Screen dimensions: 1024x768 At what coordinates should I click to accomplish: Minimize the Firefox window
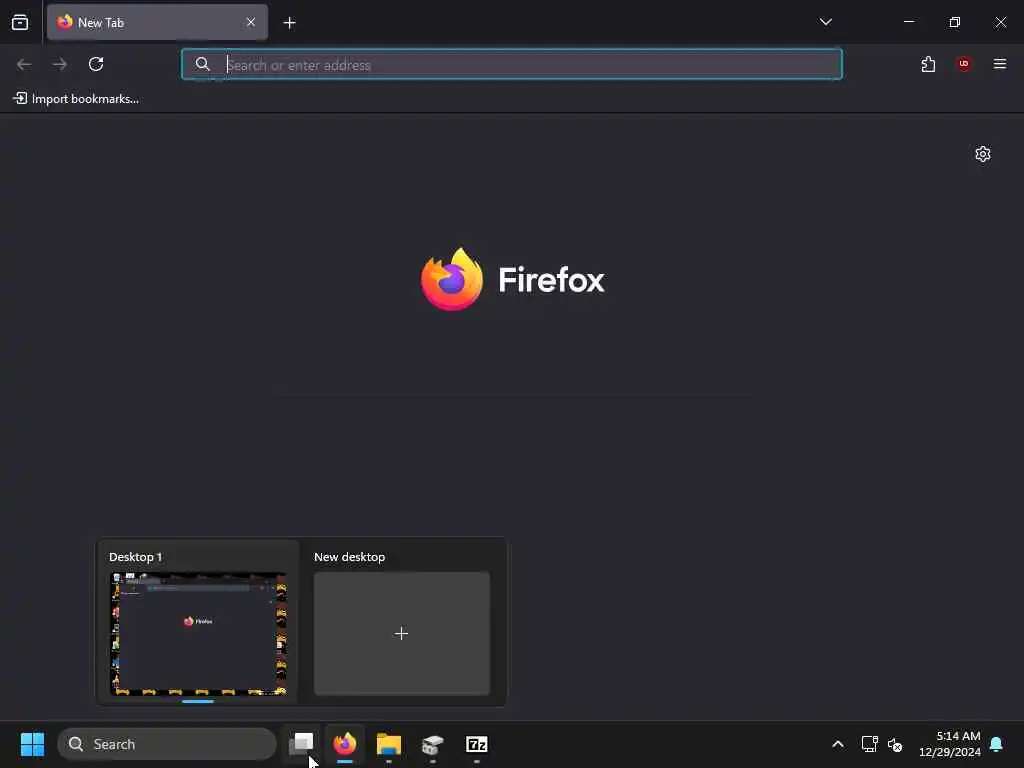click(908, 22)
